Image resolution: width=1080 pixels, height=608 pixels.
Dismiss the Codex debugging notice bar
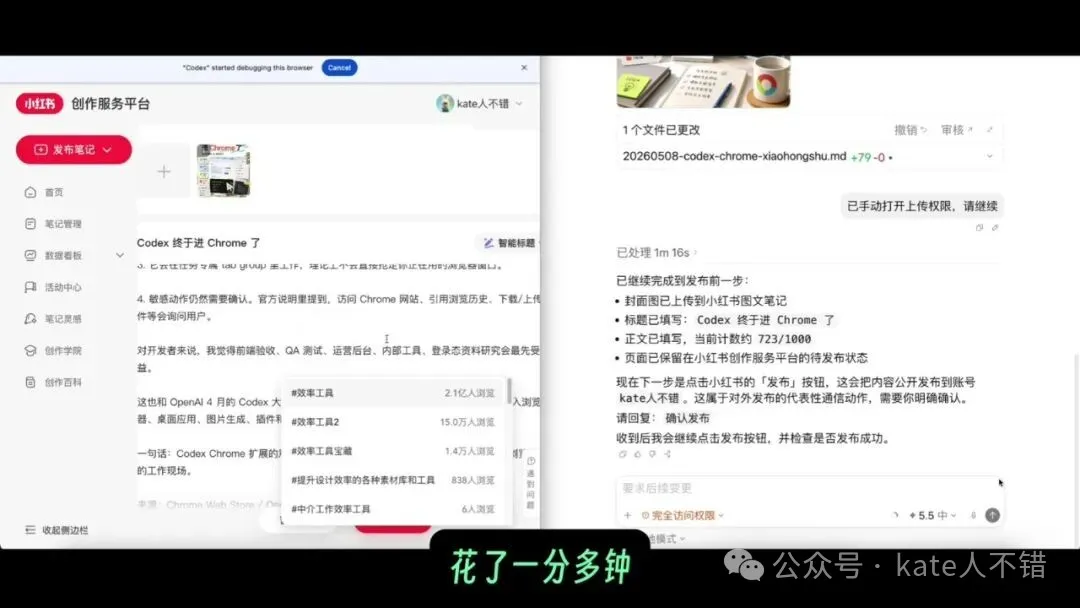524,67
